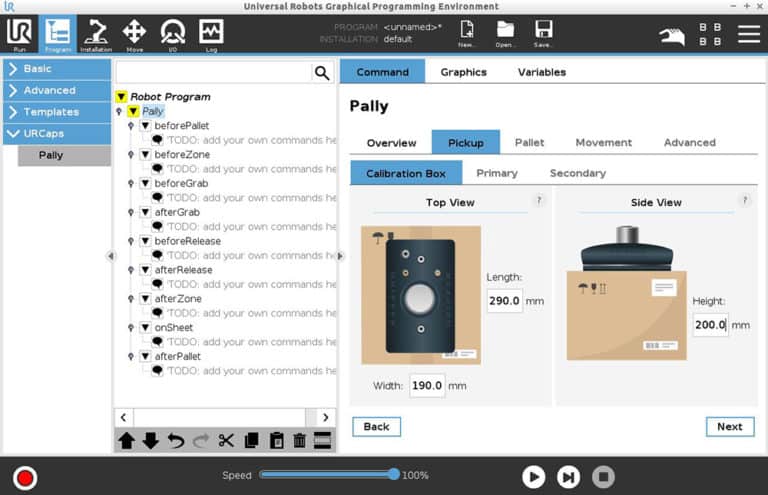Screen dimensions: 768x495
Task: Collapse the beforePallet tree node
Action: (145, 127)
